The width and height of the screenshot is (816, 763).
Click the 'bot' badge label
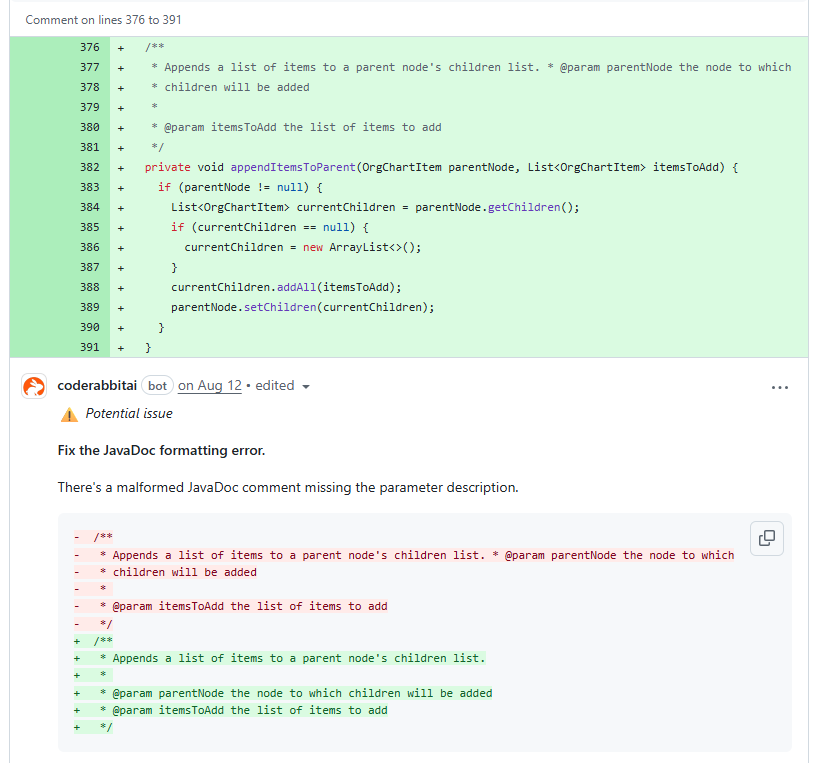(158, 386)
